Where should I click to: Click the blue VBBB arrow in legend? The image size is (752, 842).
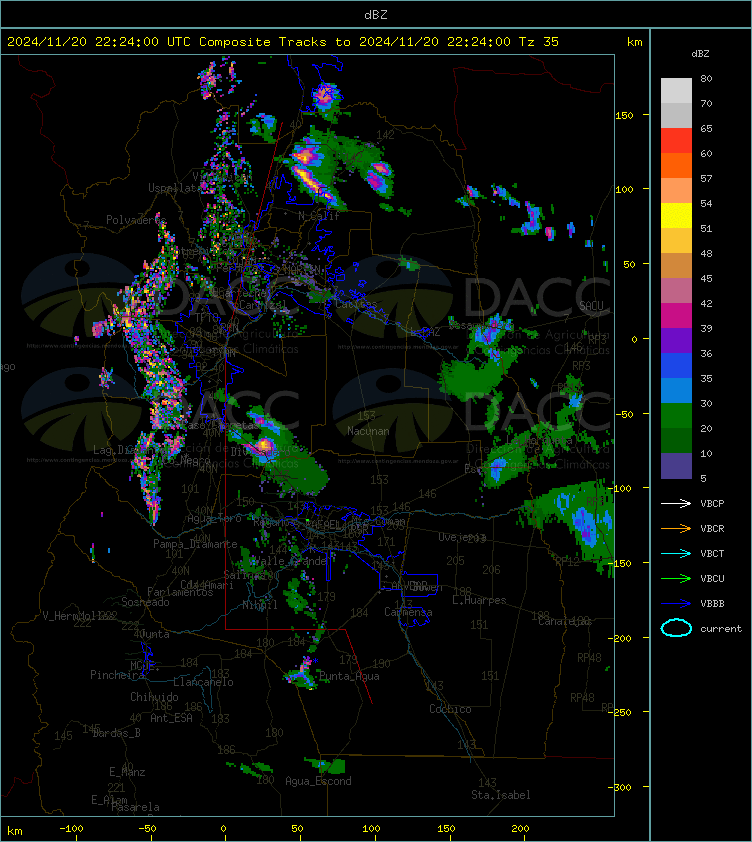pyautogui.click(x=676, y=604)
